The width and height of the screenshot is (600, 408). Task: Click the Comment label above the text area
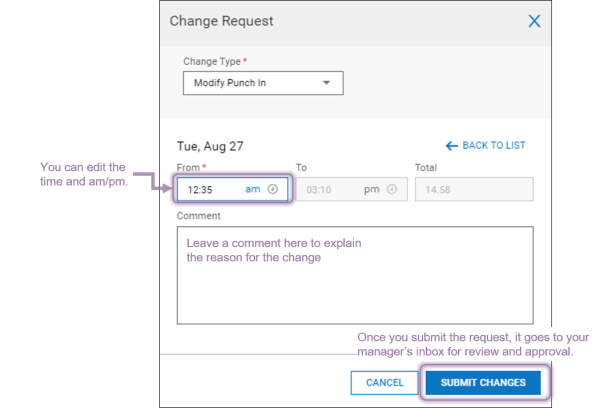coord(198,215)
